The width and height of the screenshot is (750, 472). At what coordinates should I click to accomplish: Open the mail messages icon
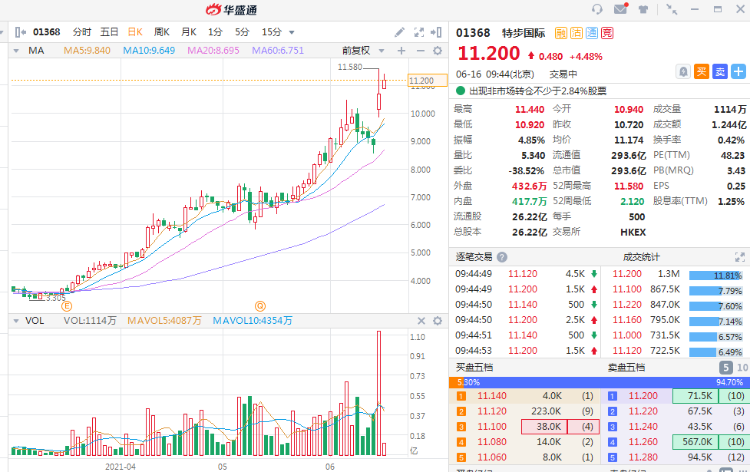pyautogui.click(x=621, y=9)
